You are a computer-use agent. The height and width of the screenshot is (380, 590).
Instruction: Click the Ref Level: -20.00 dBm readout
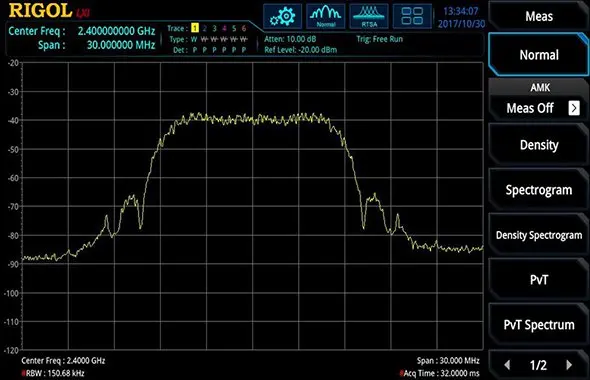pyautogui.click(x=301, y=50)
